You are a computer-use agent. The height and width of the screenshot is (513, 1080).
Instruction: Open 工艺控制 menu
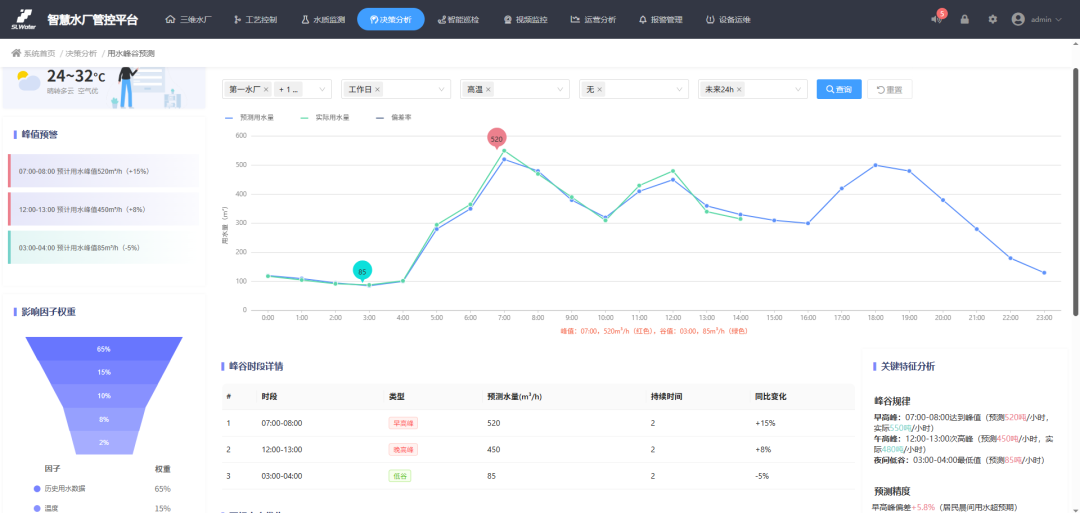point(256,19)
